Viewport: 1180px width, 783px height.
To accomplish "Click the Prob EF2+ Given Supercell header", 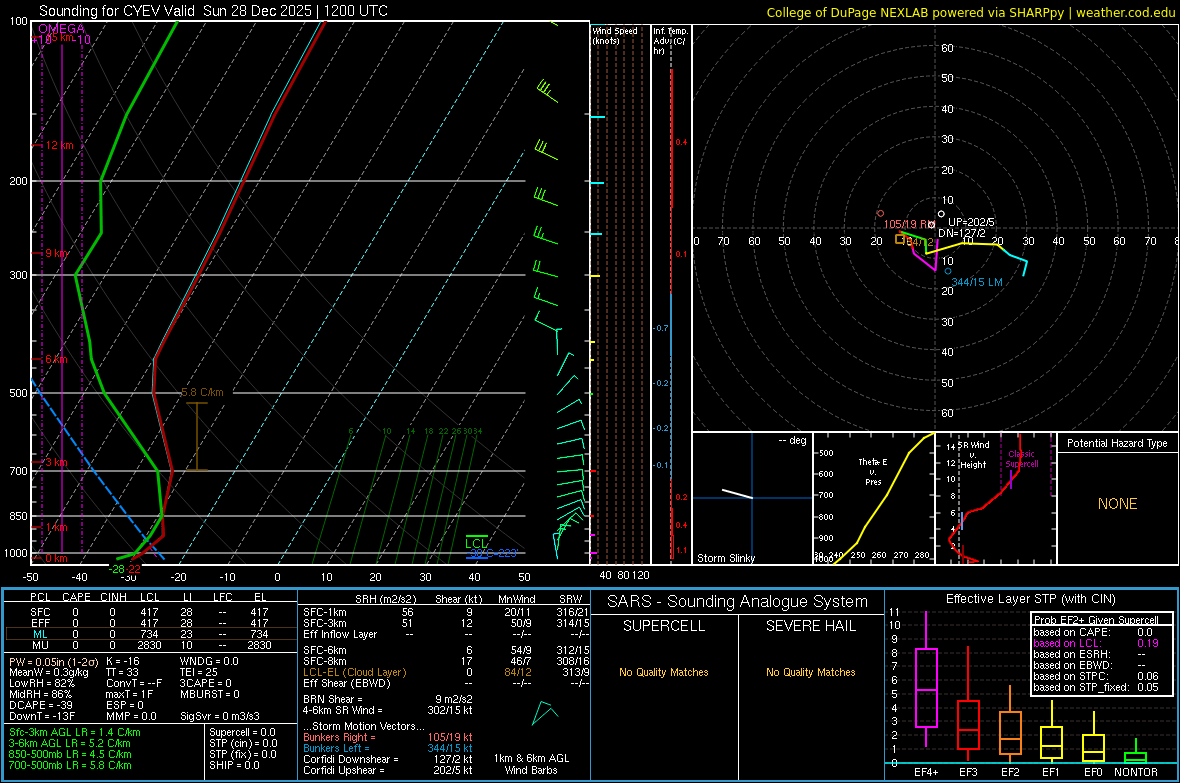I will pos(1096,620).
